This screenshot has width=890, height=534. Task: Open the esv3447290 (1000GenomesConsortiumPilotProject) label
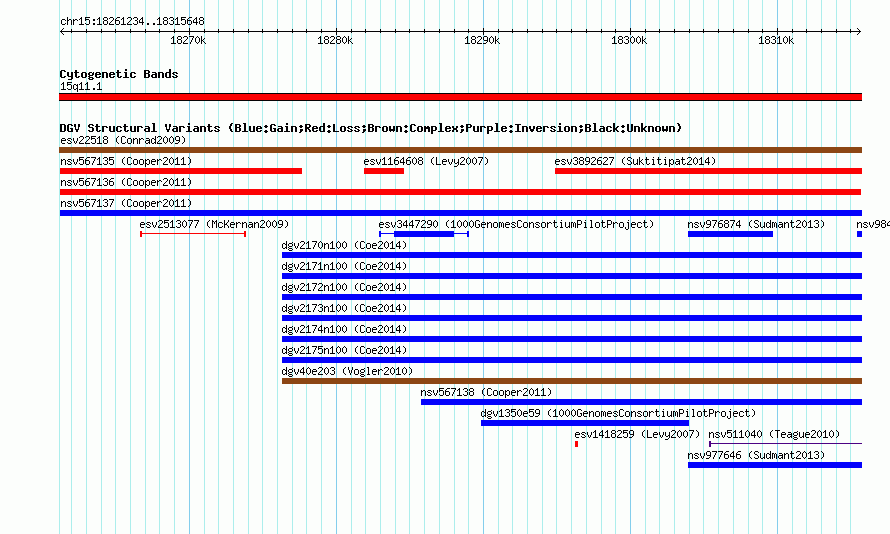(x=516, y=225)
